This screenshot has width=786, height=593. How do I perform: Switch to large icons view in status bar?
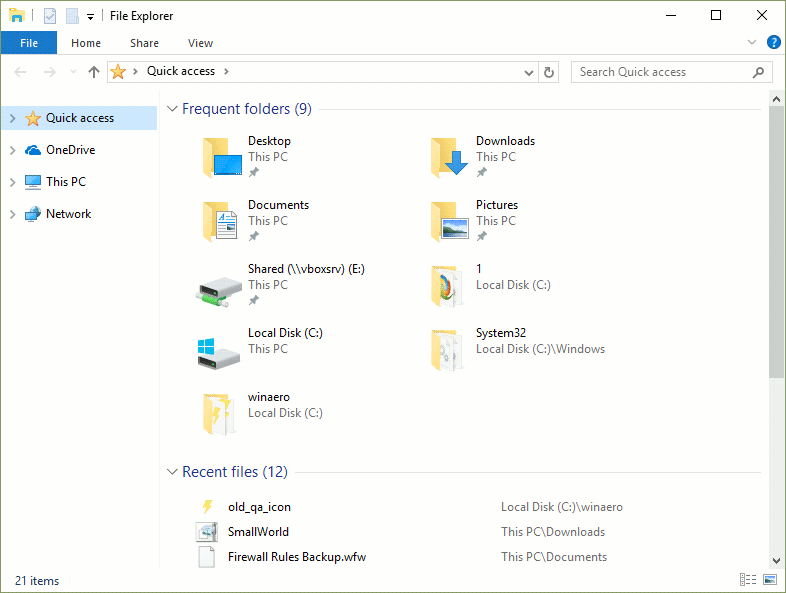click(x=770, y=579)
